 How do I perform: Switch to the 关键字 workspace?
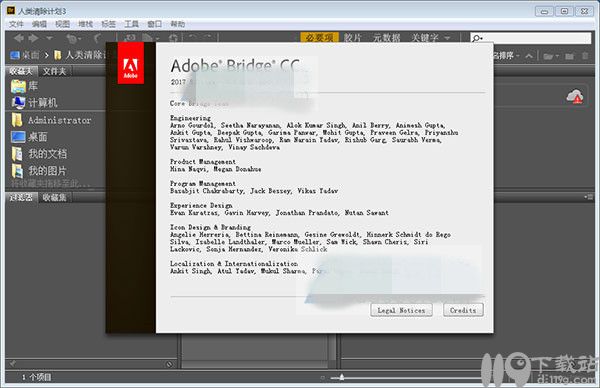425,38
